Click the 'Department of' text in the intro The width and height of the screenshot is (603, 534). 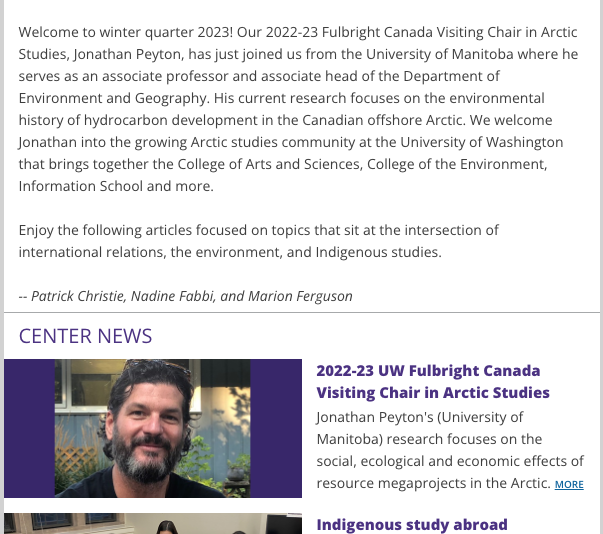point(451,76)
